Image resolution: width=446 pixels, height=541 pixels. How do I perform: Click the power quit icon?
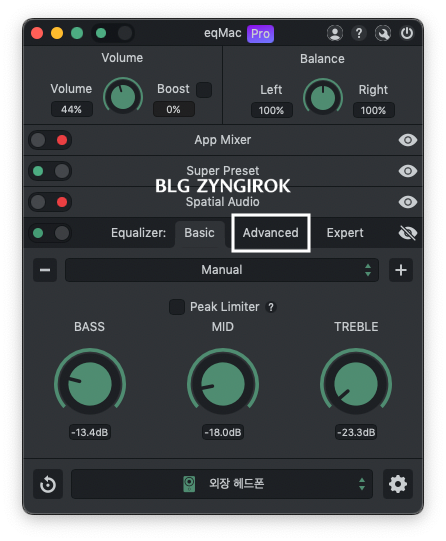click(x=407, y=33)
